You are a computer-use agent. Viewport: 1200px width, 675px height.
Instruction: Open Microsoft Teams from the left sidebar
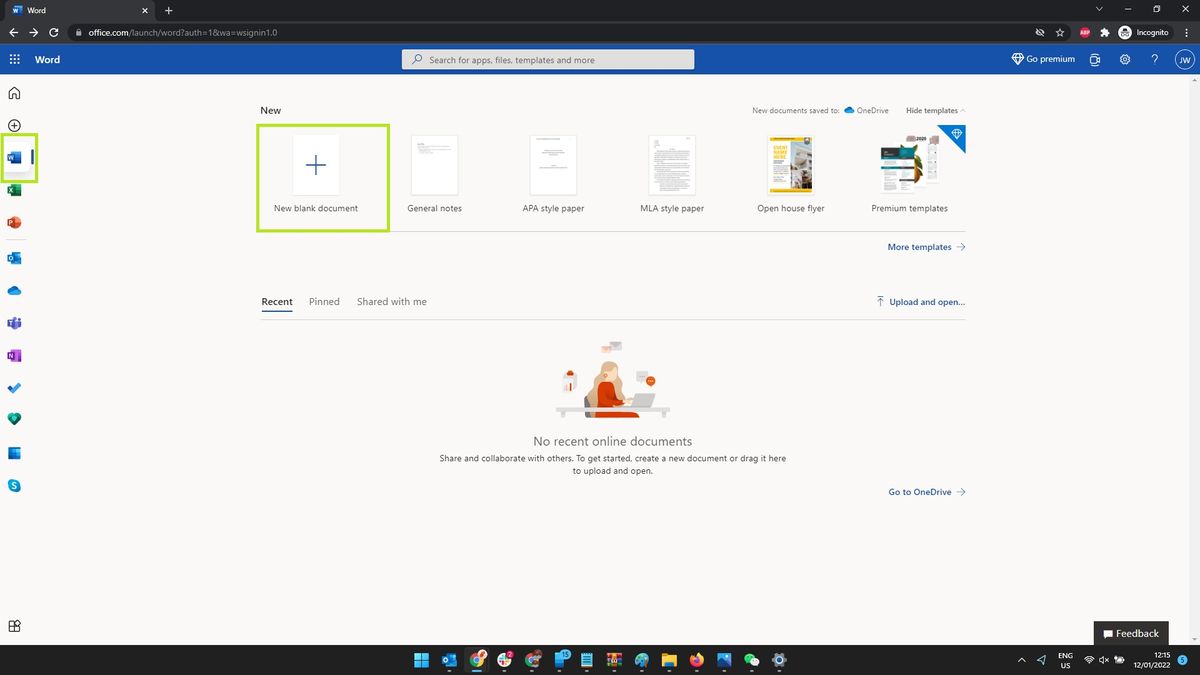coord(14,322)
